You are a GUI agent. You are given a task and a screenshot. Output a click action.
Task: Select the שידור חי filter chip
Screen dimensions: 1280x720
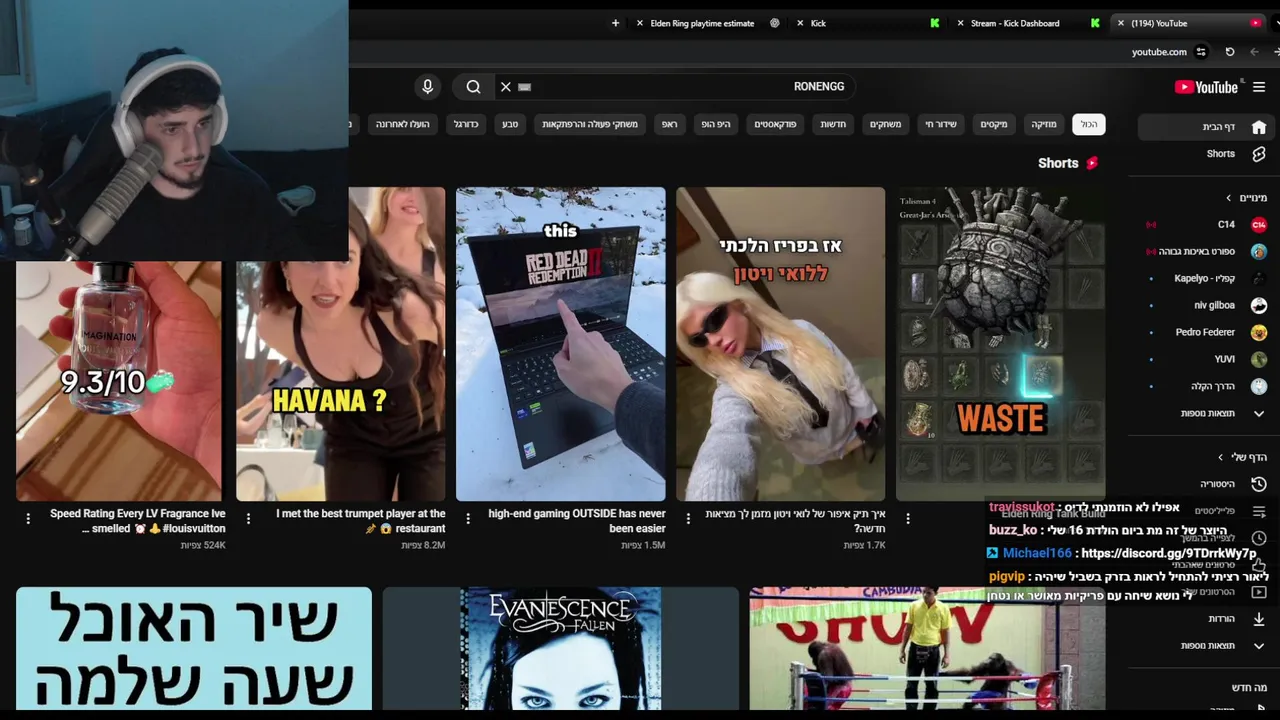[x=940, y=124]
